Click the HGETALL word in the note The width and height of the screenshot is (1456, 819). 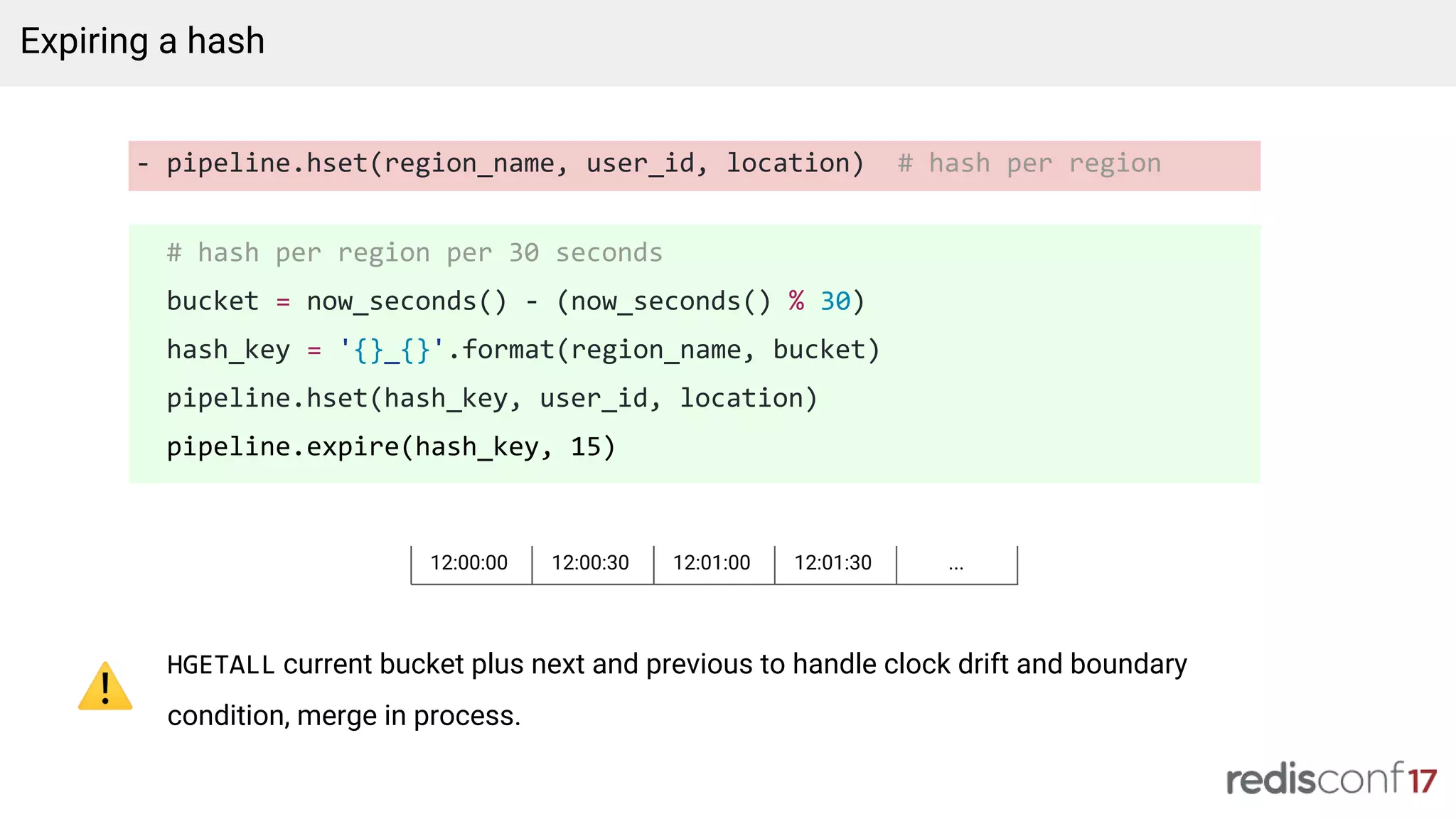220,665
